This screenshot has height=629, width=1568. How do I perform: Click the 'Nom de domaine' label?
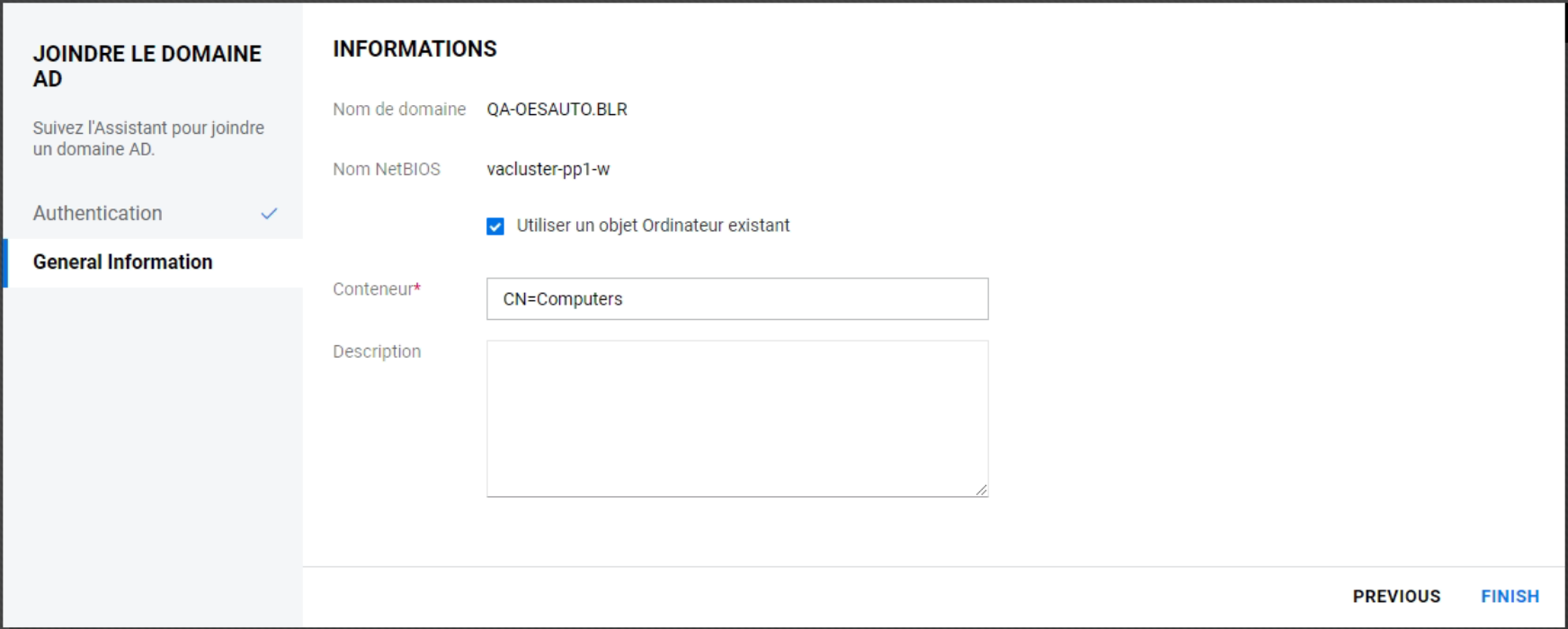tap(399, 110)
